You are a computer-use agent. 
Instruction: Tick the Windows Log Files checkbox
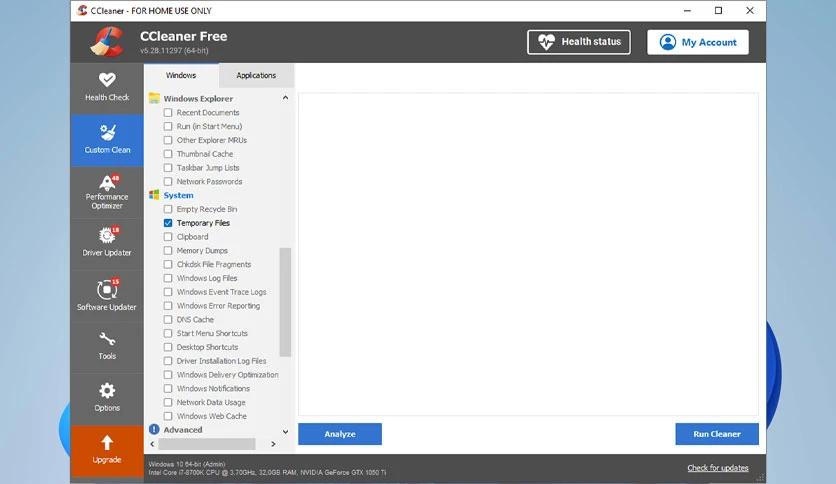168,278
